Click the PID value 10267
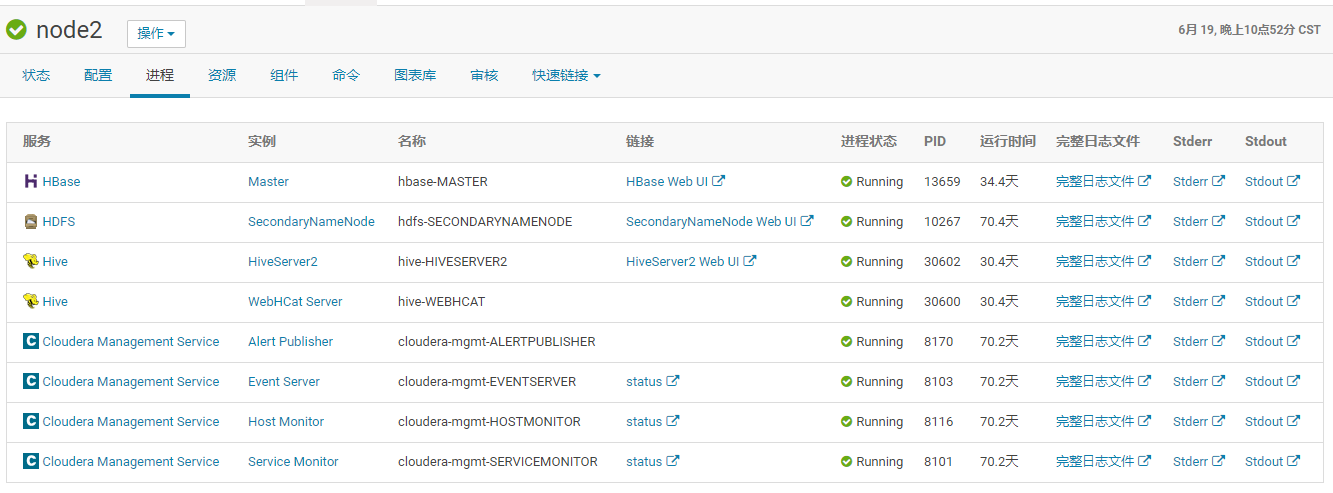 [942, 222]
